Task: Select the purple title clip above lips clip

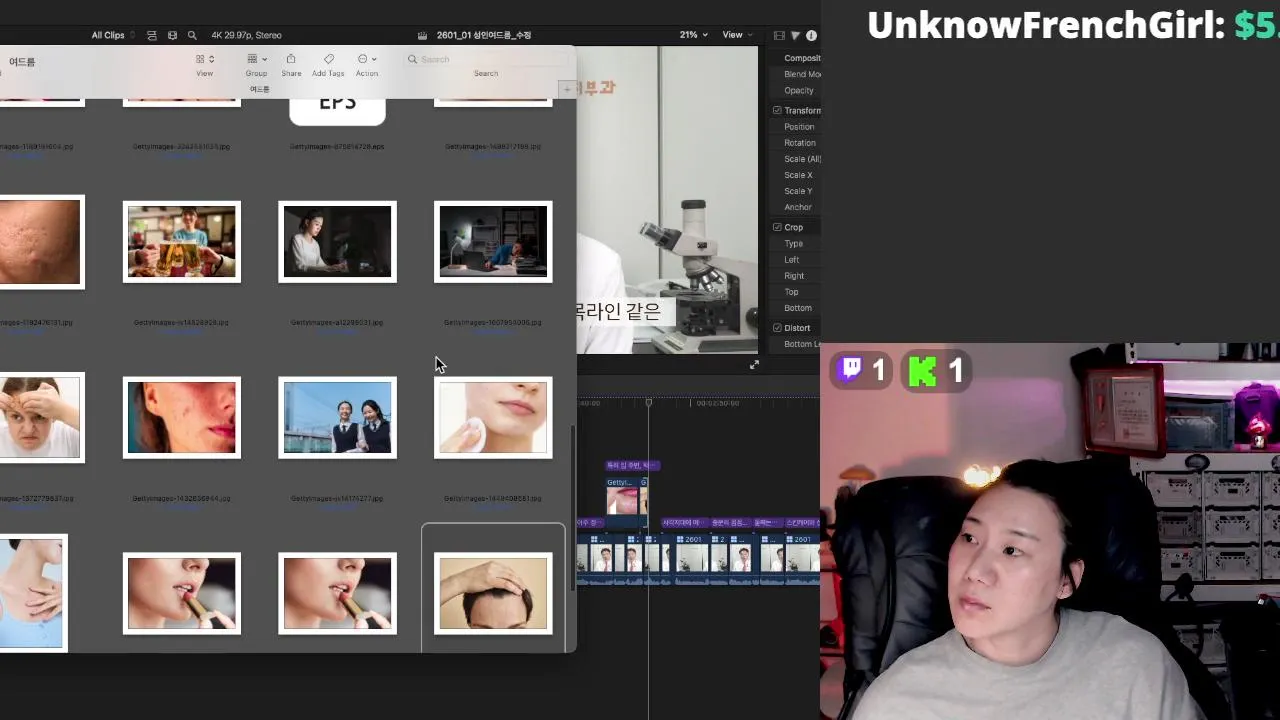Action: point(632,465)
